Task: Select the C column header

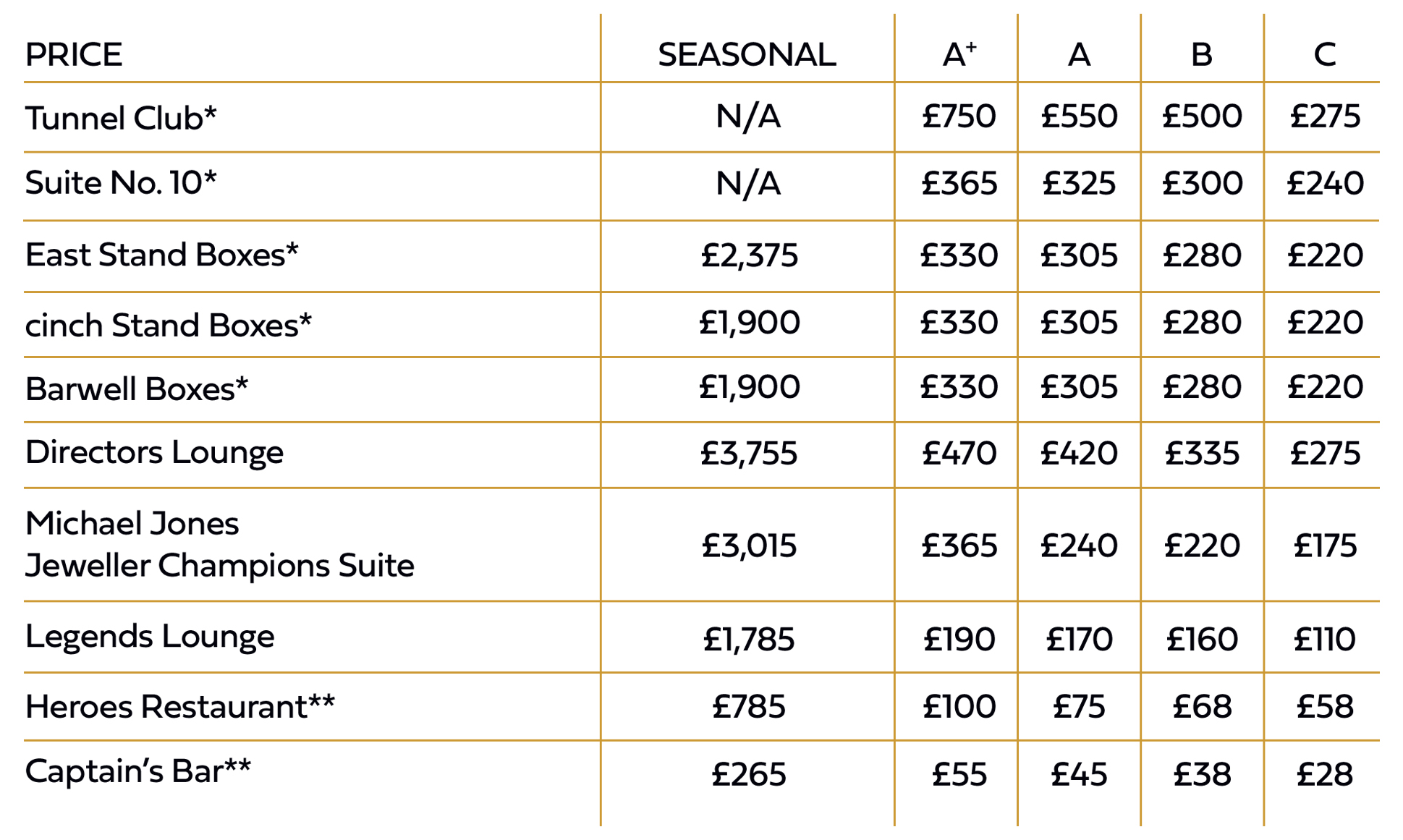Action: [1324, 55]
